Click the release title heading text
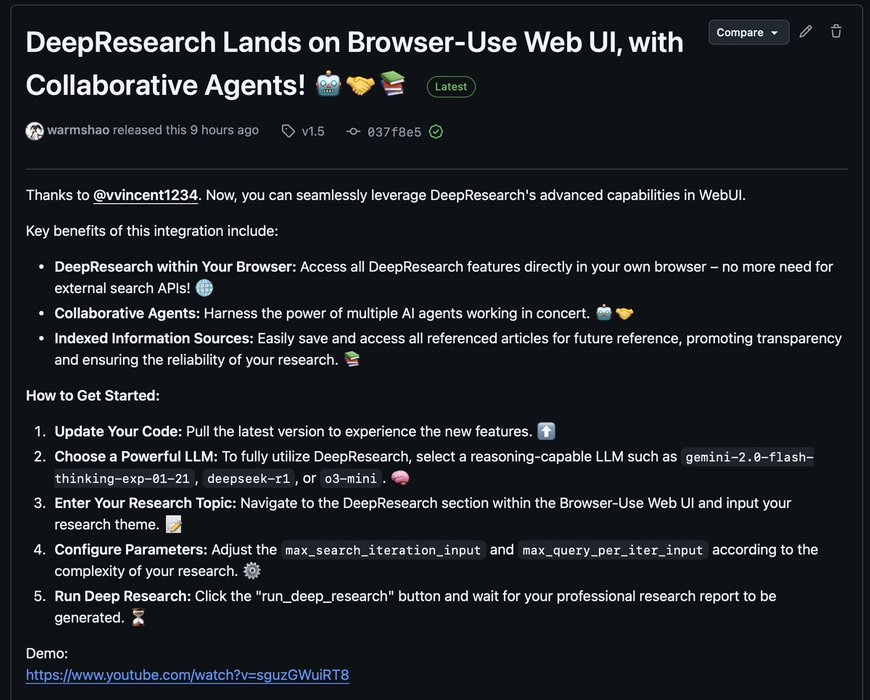This screenshot has height=700, width=870. click(355, 63)
